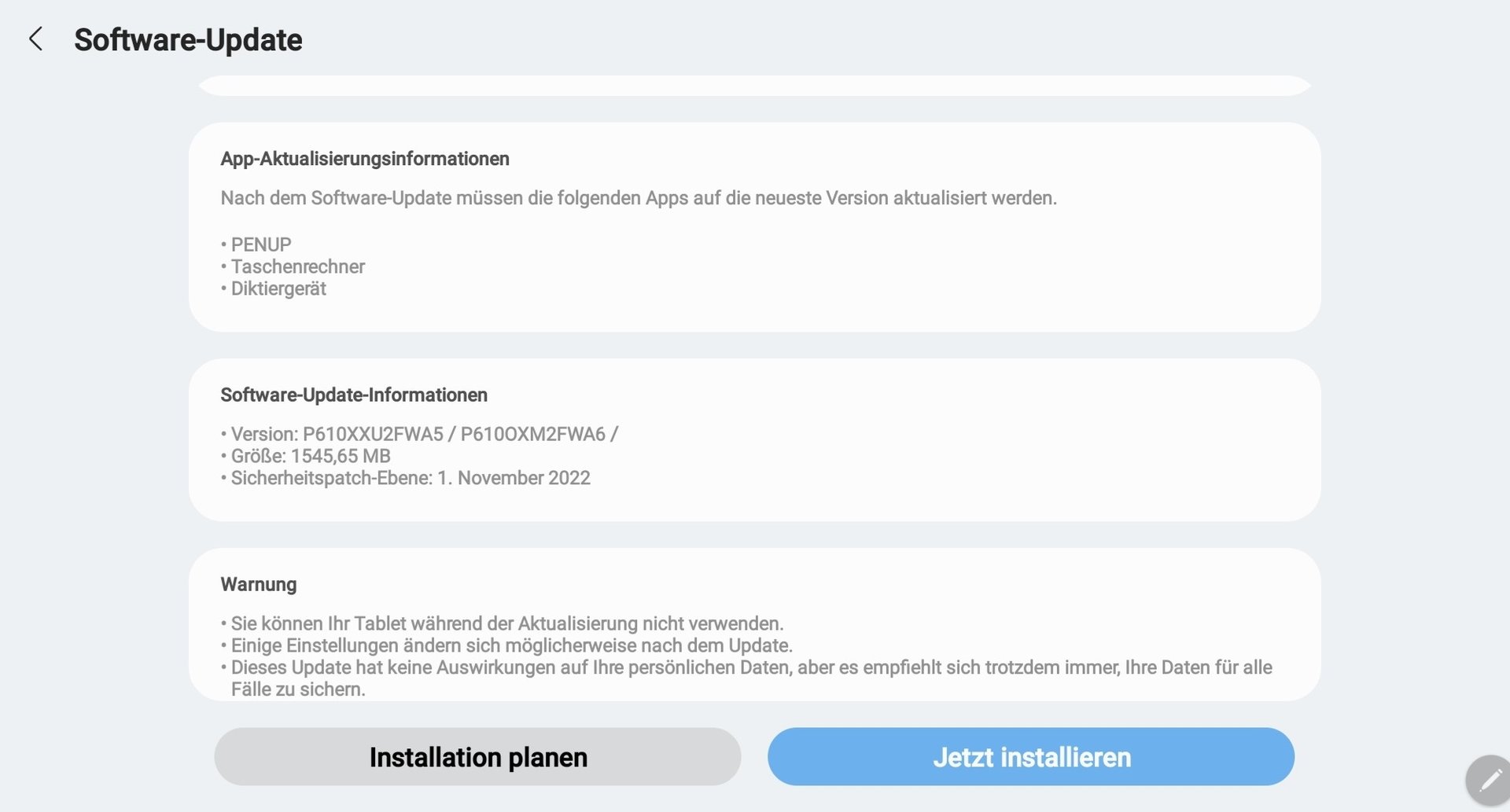Screen dimensions: 1510x812
Task: Tap the sentence about updating apps
Action: coord(638,198)
